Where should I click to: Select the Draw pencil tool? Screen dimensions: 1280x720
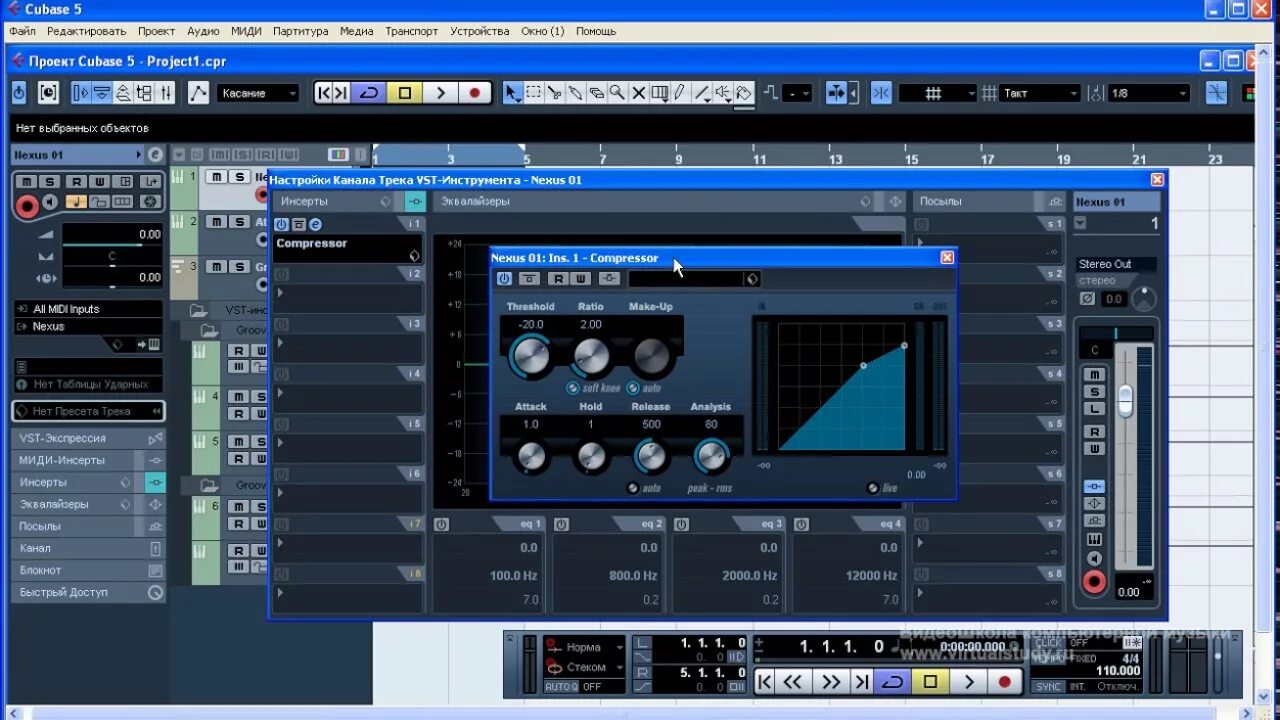coord(680,93)
